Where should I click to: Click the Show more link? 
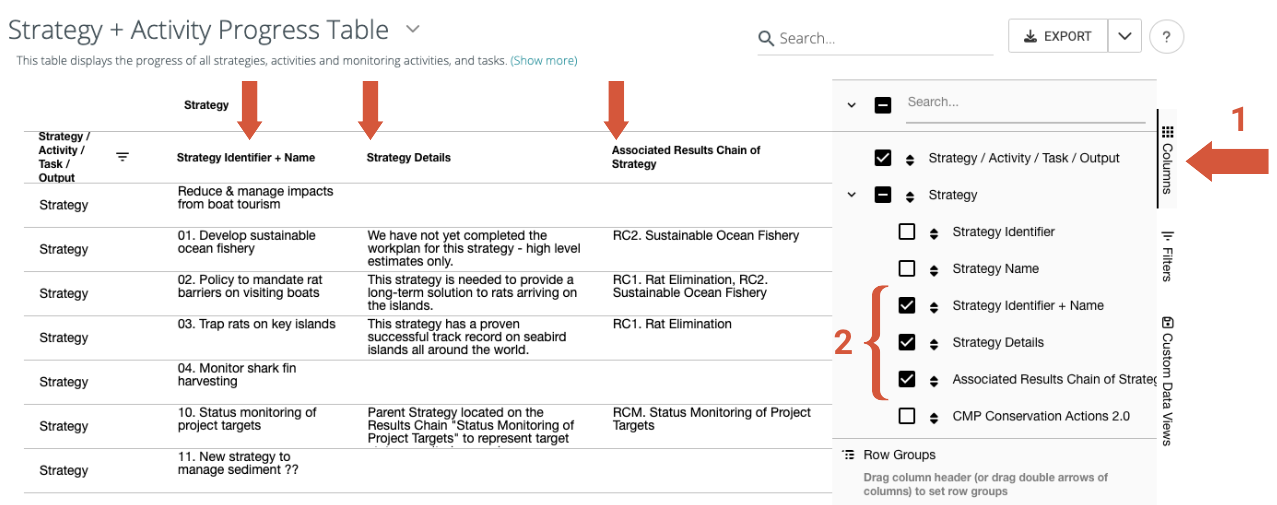544,61
